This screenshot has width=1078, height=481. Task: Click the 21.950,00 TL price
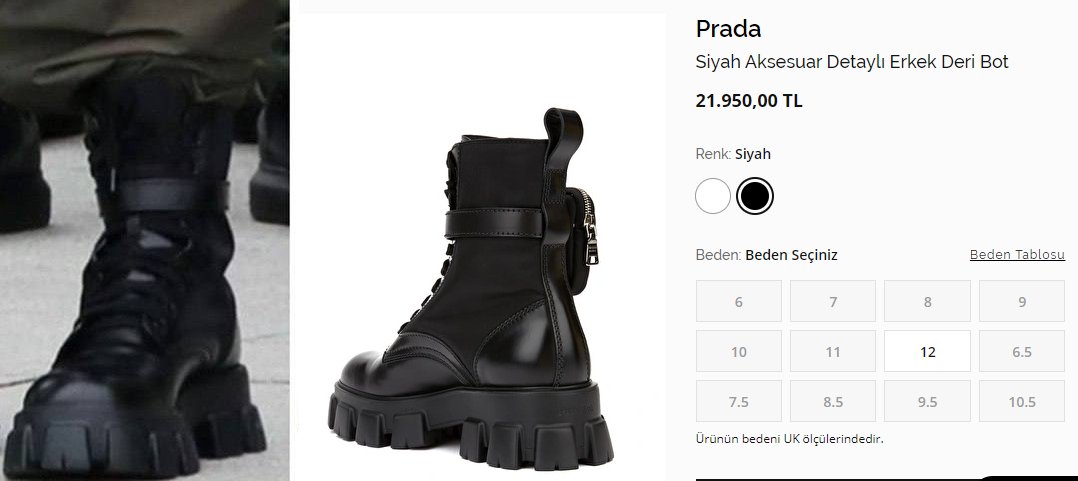748,101
